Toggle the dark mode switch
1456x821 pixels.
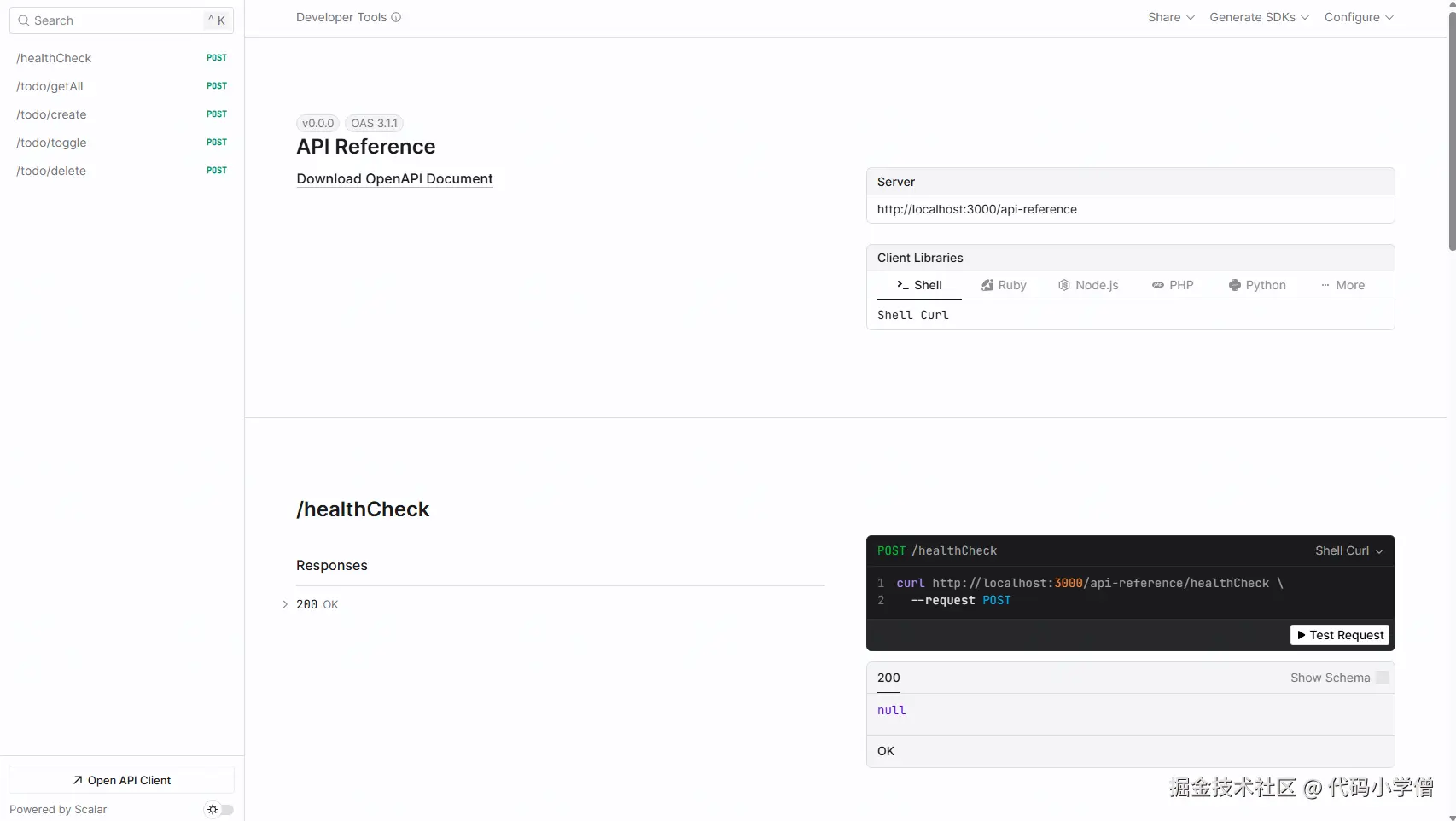219,809
